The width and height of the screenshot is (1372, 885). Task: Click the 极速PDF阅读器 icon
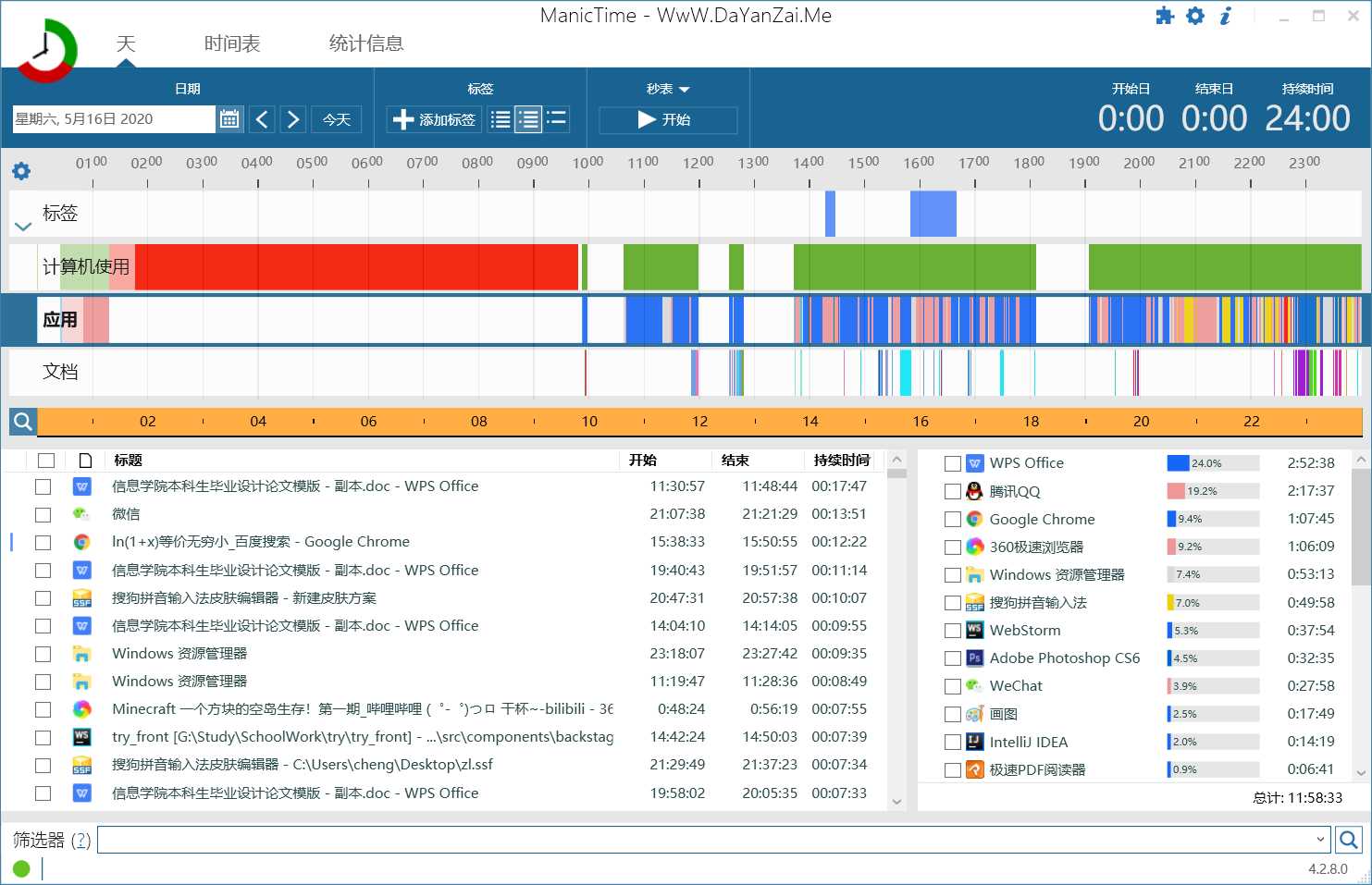coord(974,769)
